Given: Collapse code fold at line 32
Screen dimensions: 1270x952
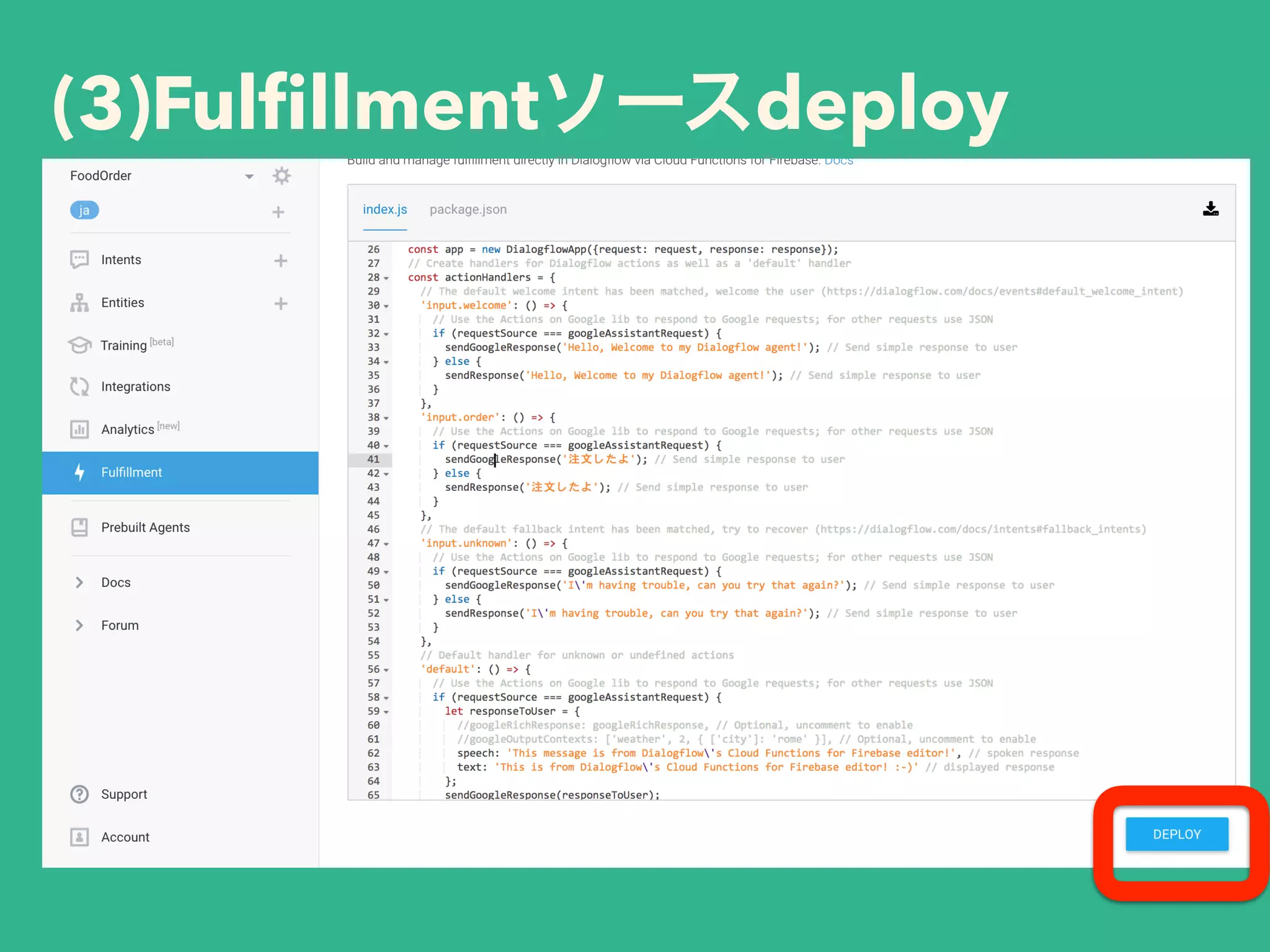Looking at the screenshot, I should (386, 334).
